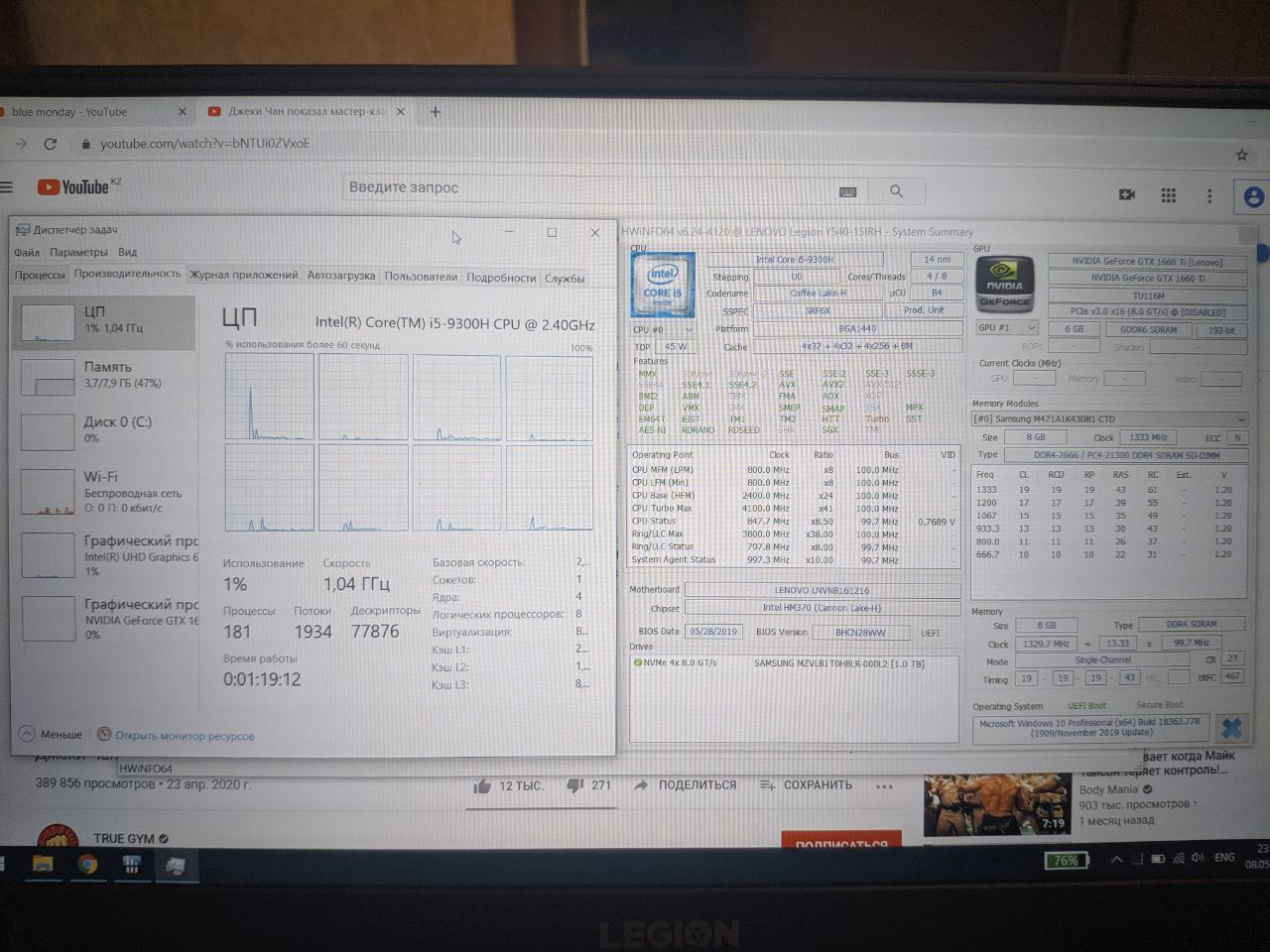Screen dimensions: 1270x952
Task: Open the YouTube hamburger guide menu
Action: [6, 186]
